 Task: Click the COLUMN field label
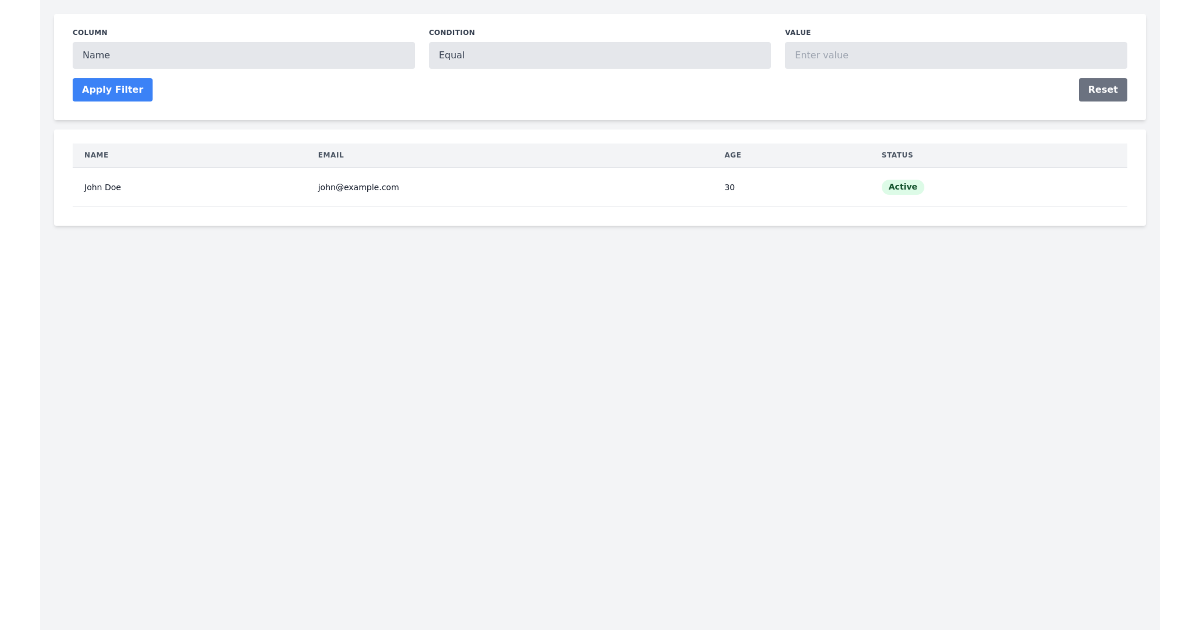(x=90, y=32)
